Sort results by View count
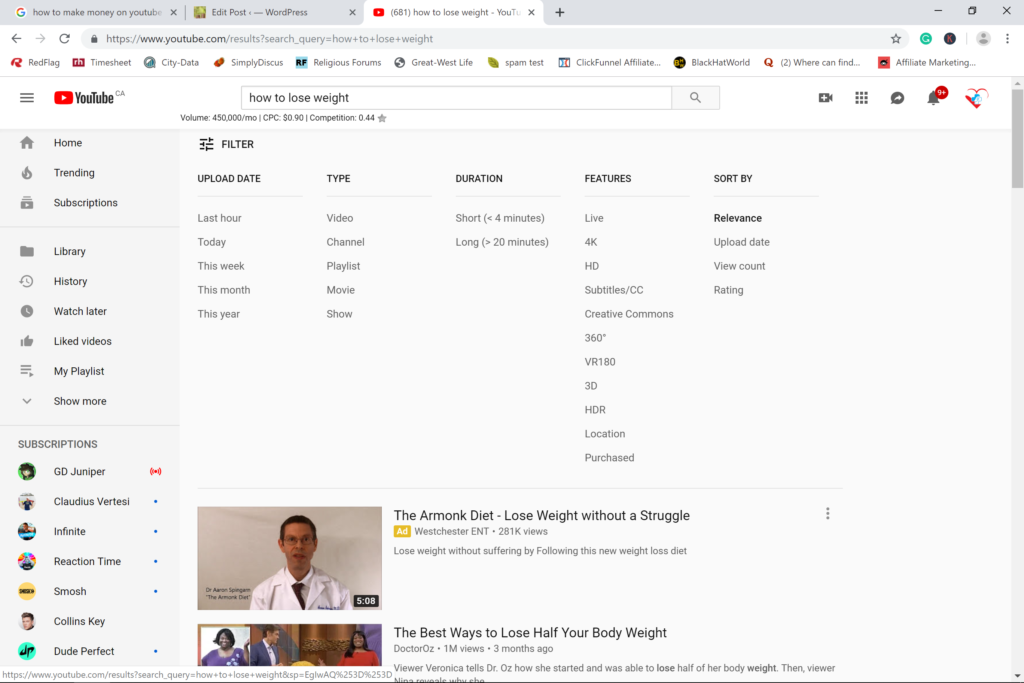 [739, 266]
